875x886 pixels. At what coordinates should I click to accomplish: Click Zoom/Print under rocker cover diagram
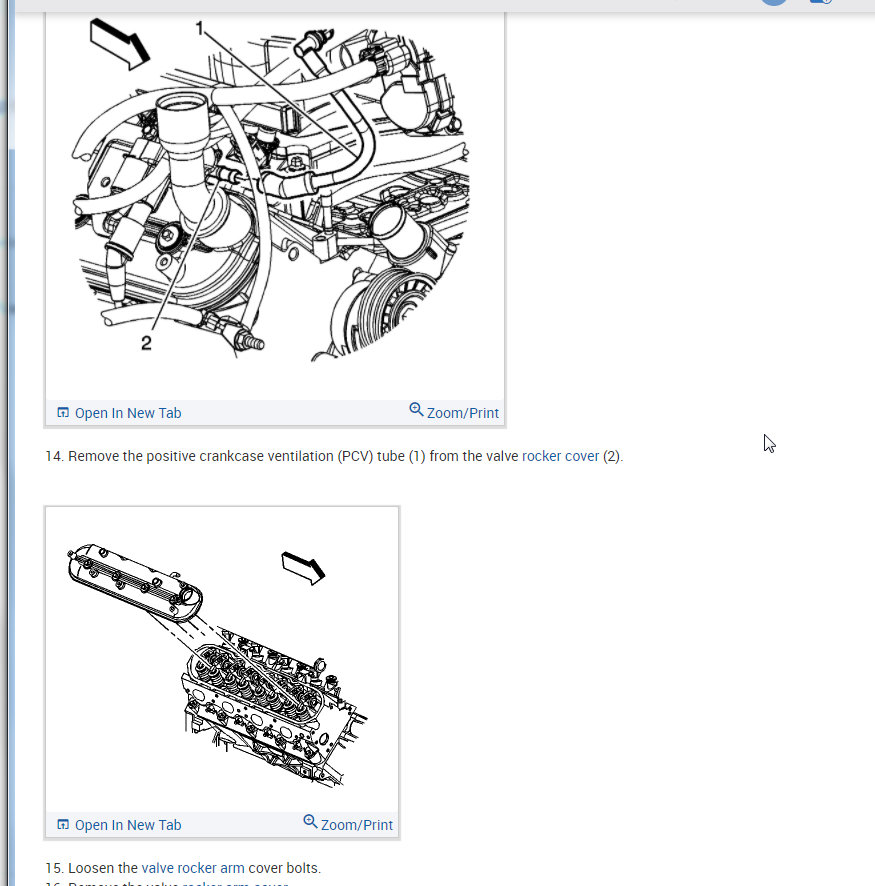pos(348,824)
